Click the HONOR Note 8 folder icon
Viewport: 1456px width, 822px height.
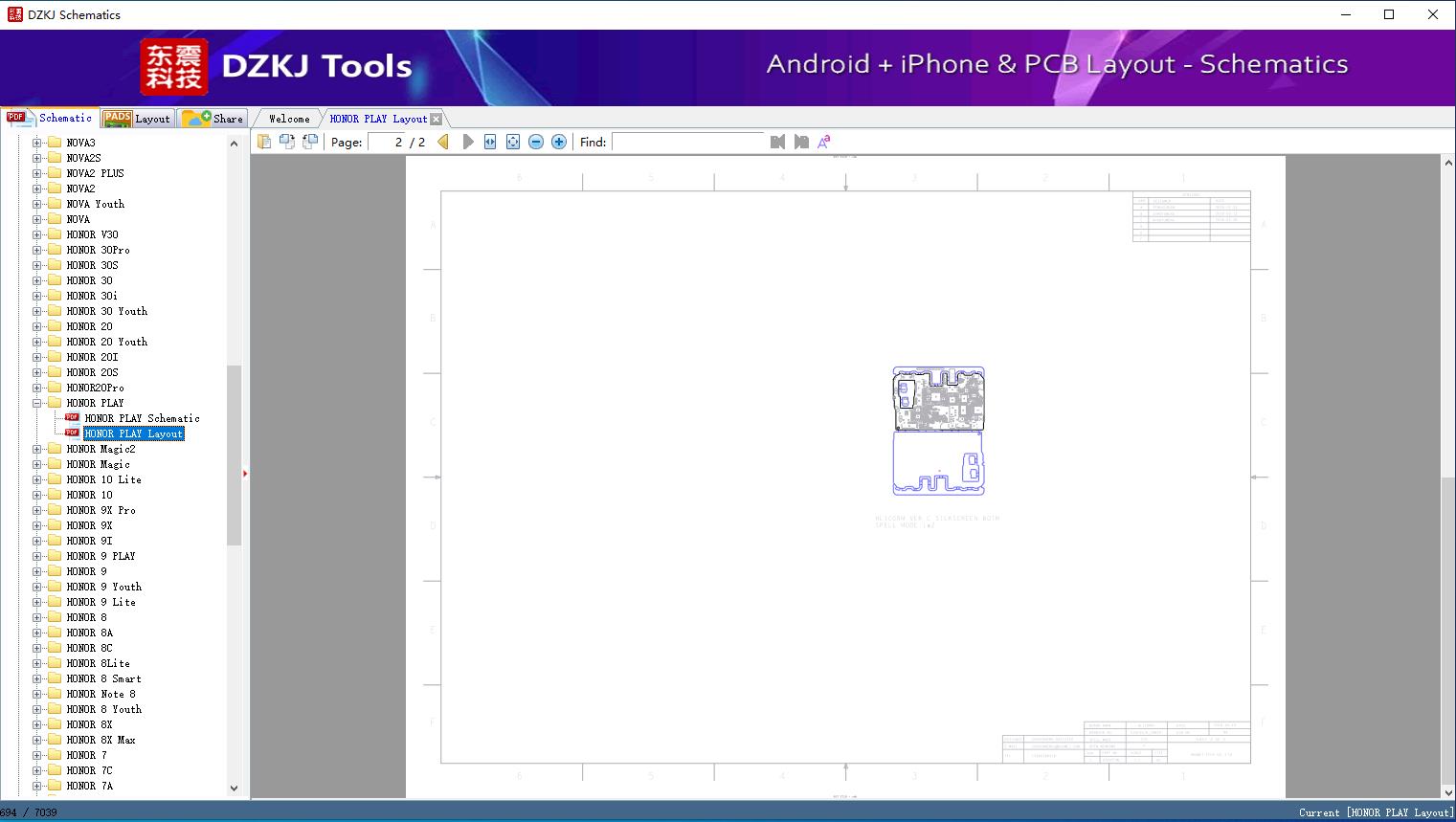pos(55,694)
